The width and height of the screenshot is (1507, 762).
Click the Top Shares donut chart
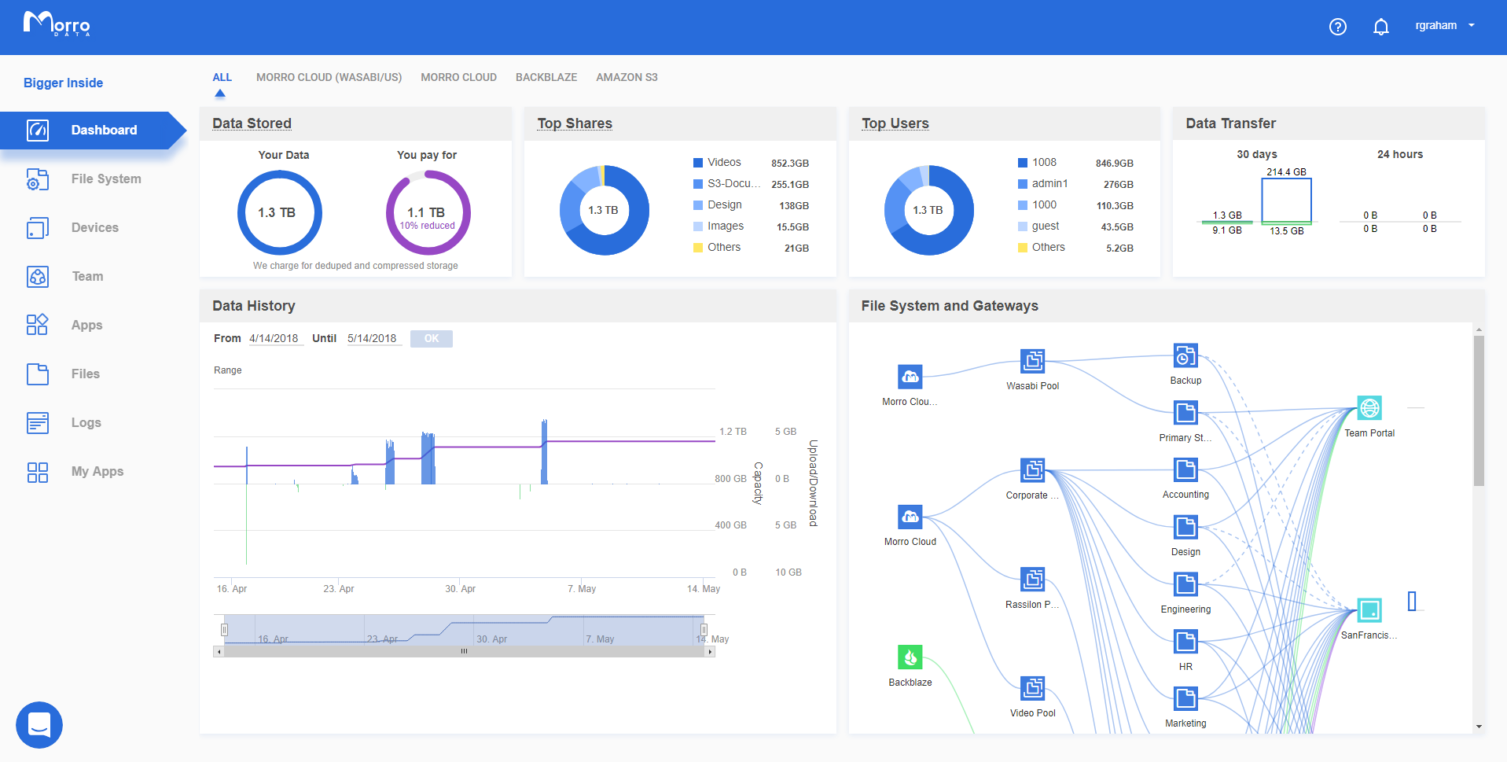coord(604,210)
